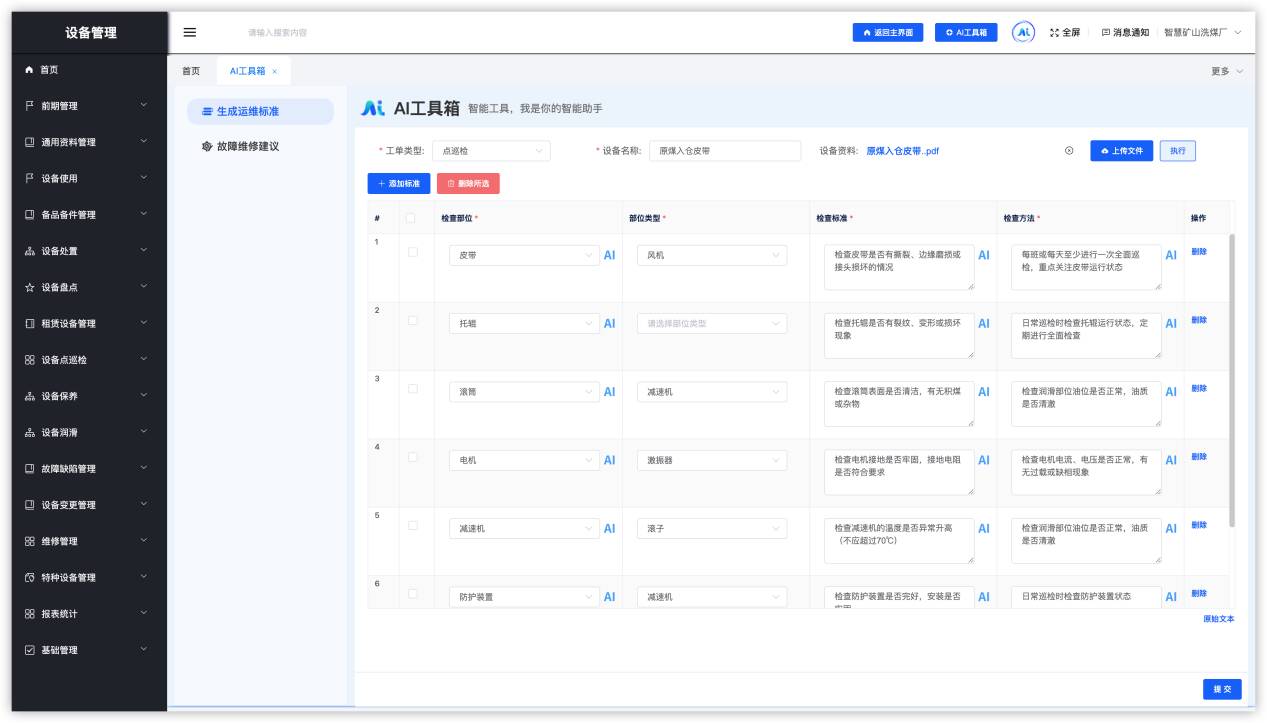Screen dimensions: 1267x723
Task: Check the checkbox in row 5 (减速机 part)
Action: tap(413, 525)
